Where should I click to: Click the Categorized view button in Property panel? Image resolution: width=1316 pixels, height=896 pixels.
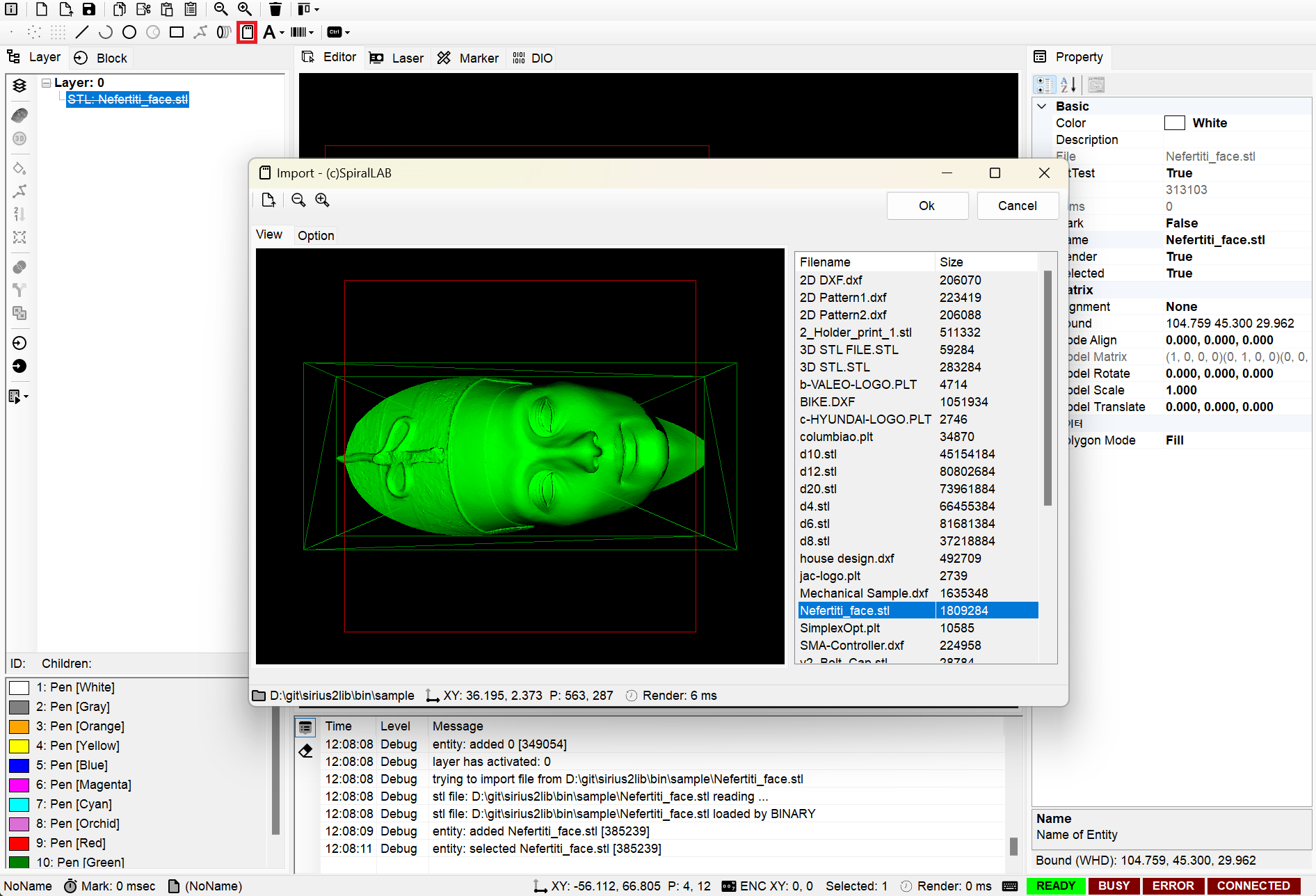click(1045, 85)
